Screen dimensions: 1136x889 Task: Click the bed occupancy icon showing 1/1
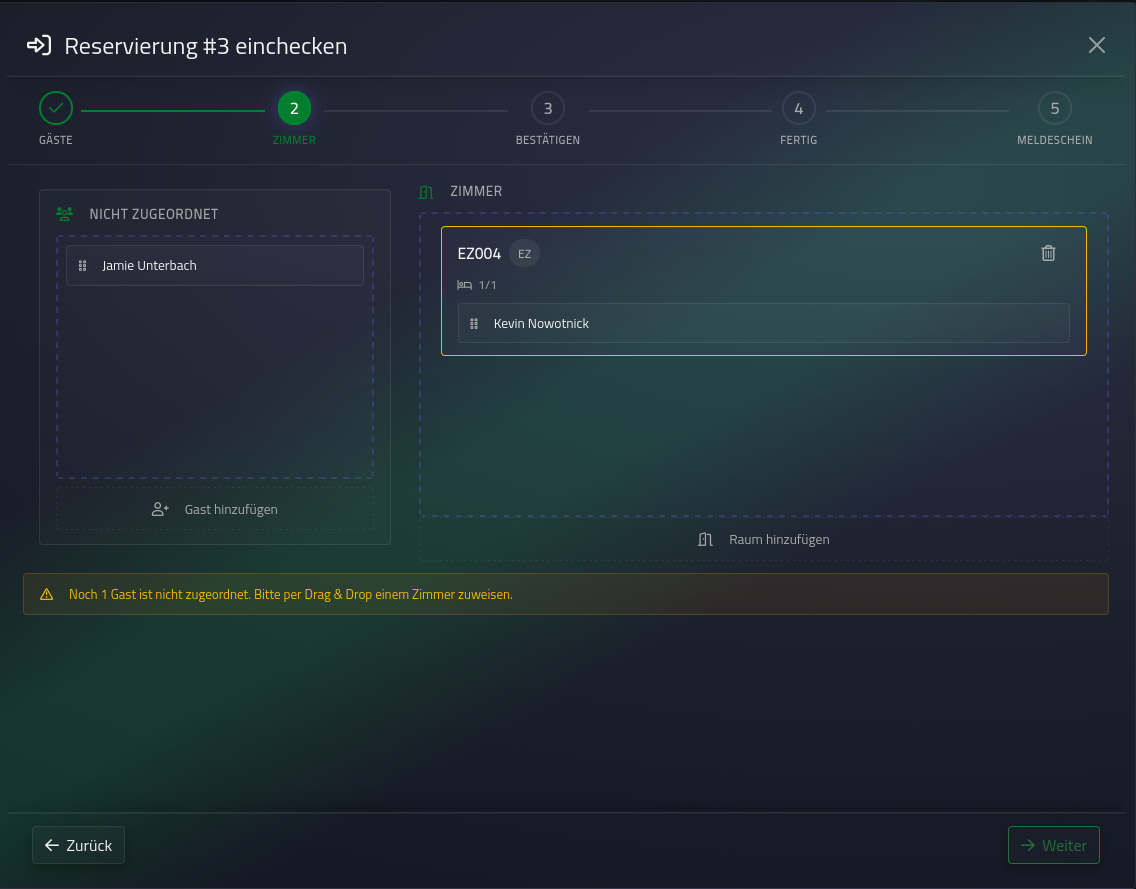click(x=464, y=285)
